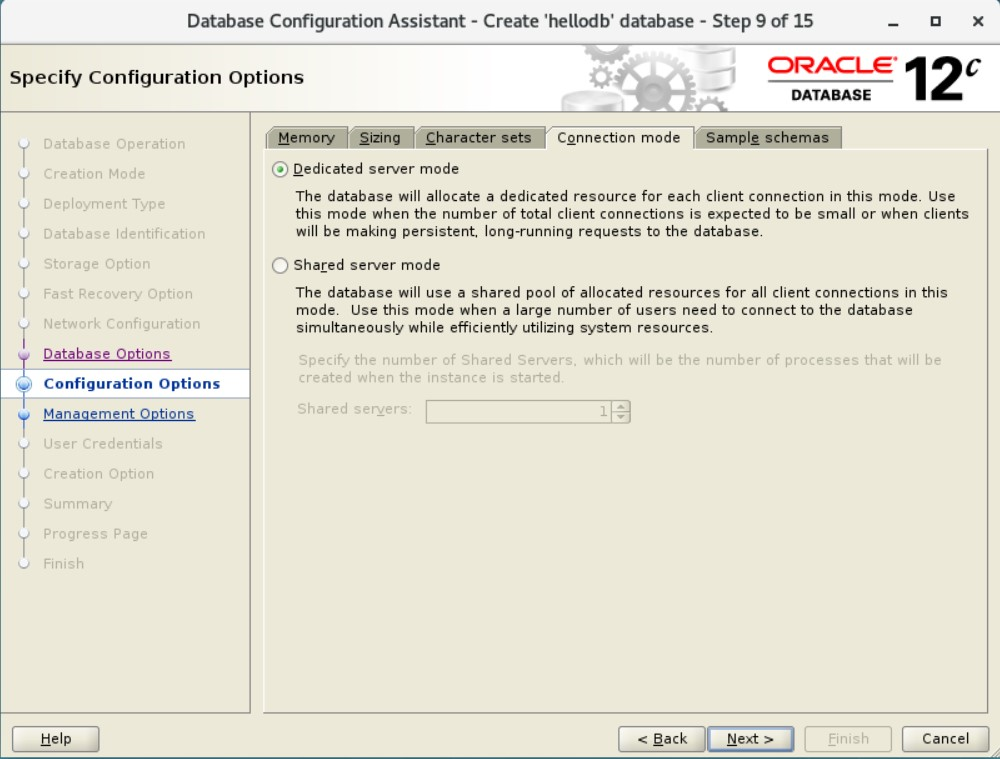The image size is (1000, 759).
Task: Click the 'Shared servers:' label
Action: [355, 409]
